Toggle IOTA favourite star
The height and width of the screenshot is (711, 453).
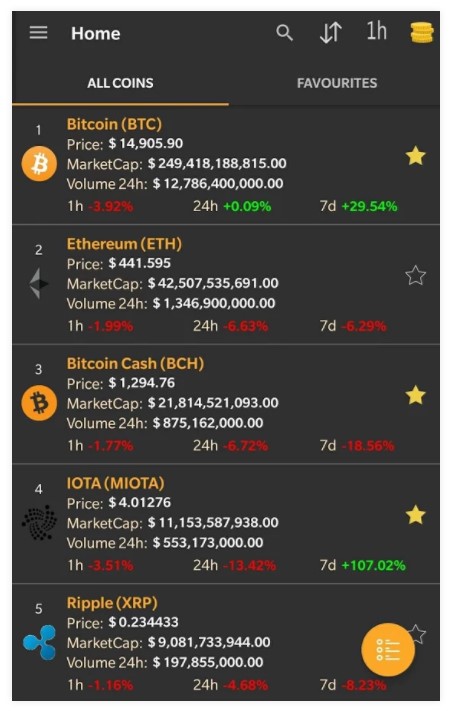(x=415, y=515)
